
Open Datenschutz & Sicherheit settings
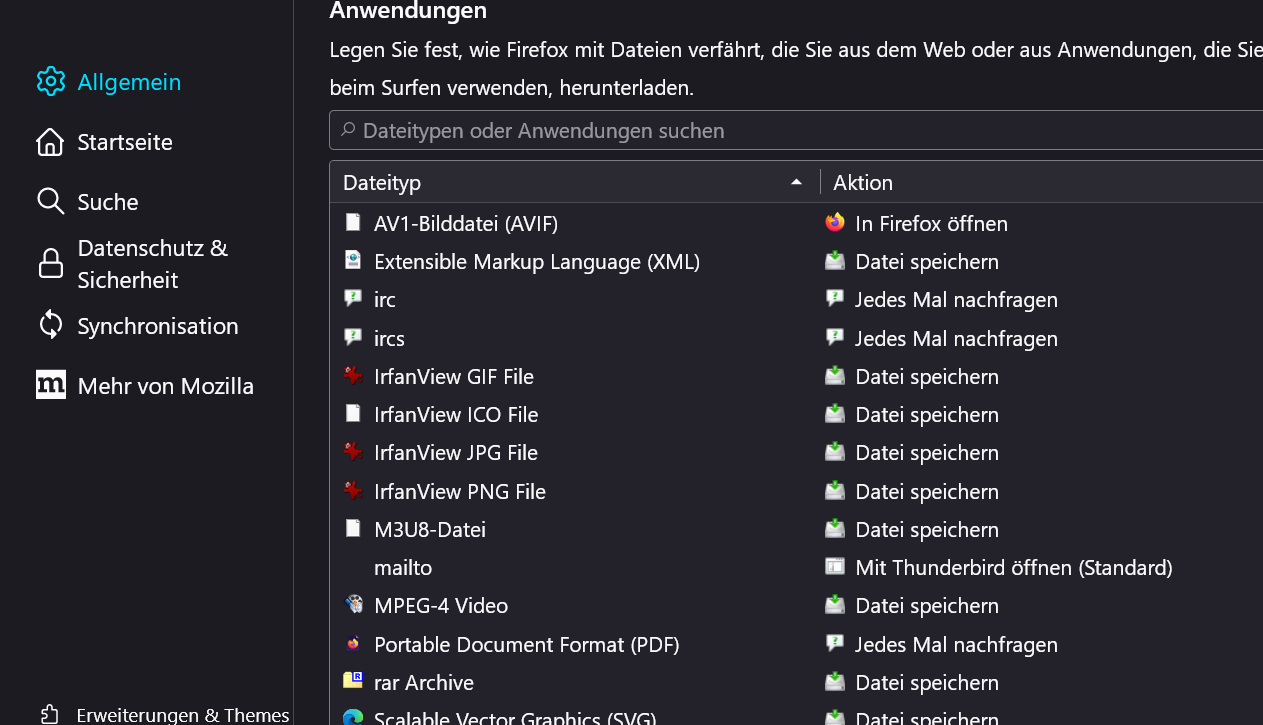[x=153, y=264]
